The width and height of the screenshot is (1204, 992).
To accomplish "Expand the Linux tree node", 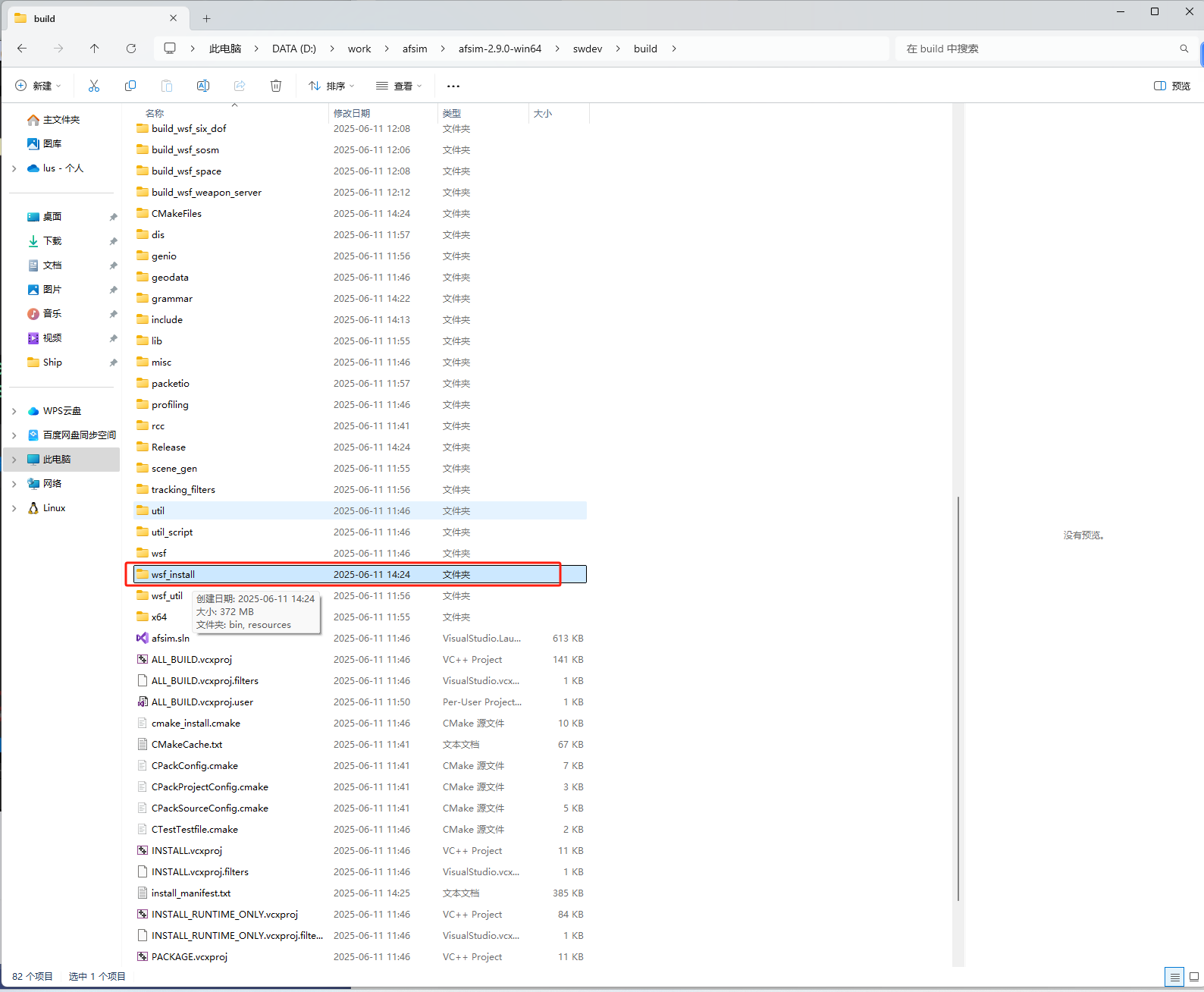I will pos(14,508).
